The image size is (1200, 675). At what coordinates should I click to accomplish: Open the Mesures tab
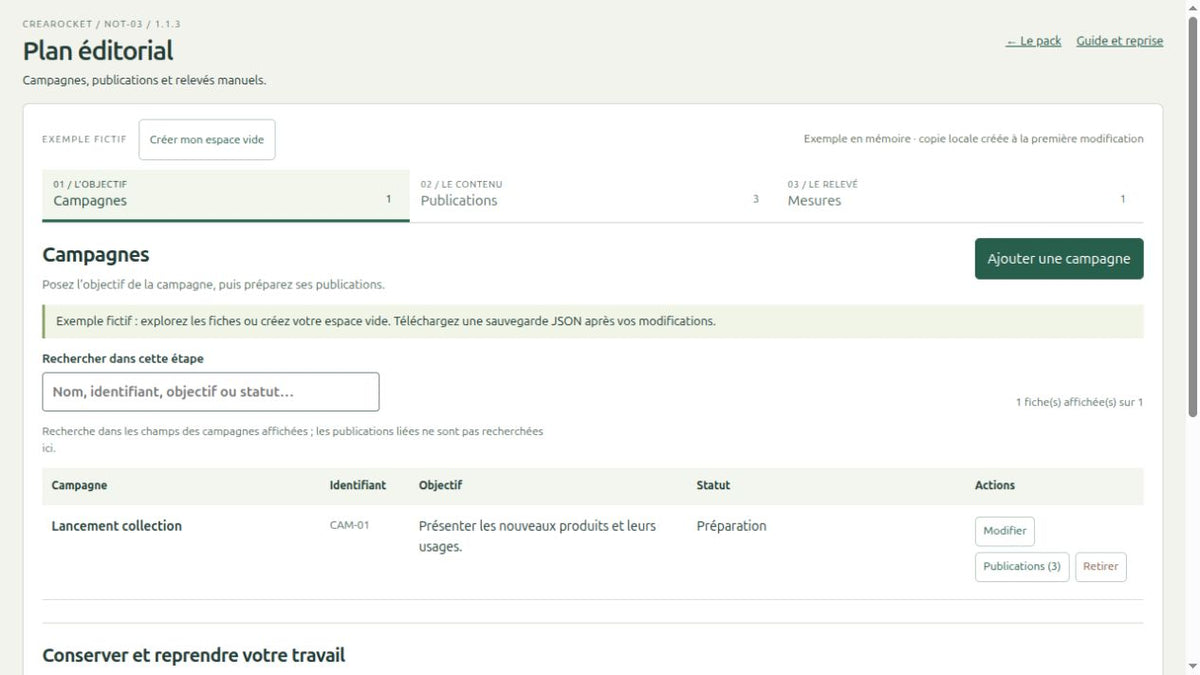pyautogui.click(x=960, y=194)
